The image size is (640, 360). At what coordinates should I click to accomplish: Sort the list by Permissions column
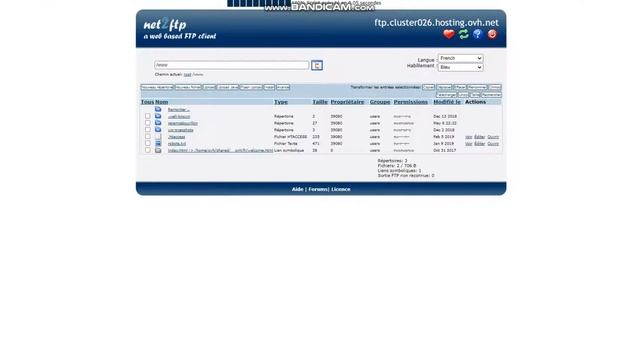411,102
